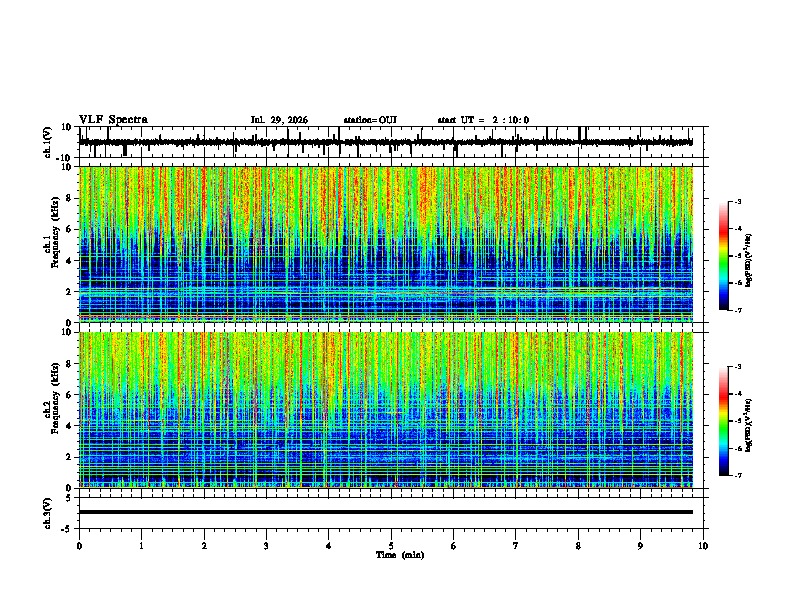Screen dimensions: 792x612
Task: Click the ch.1 color scale bar
Action: pos(724,256)
